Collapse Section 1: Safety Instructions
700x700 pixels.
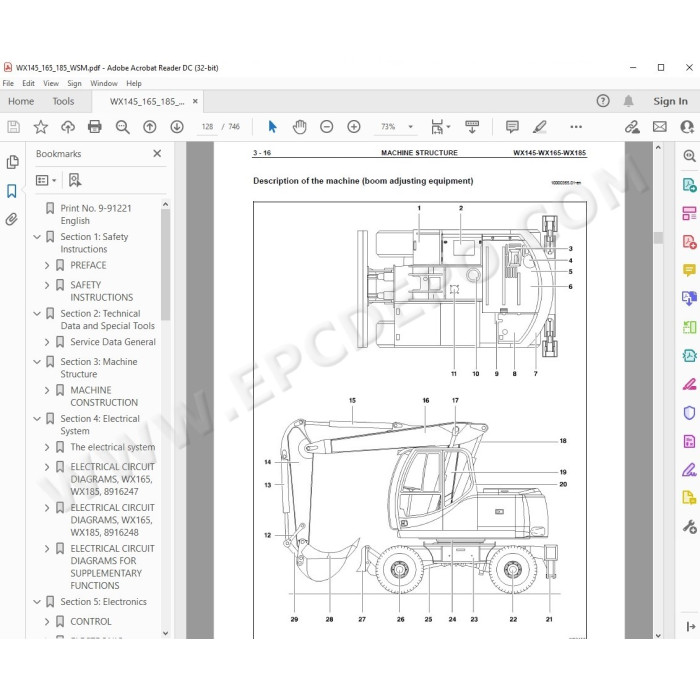37,237
